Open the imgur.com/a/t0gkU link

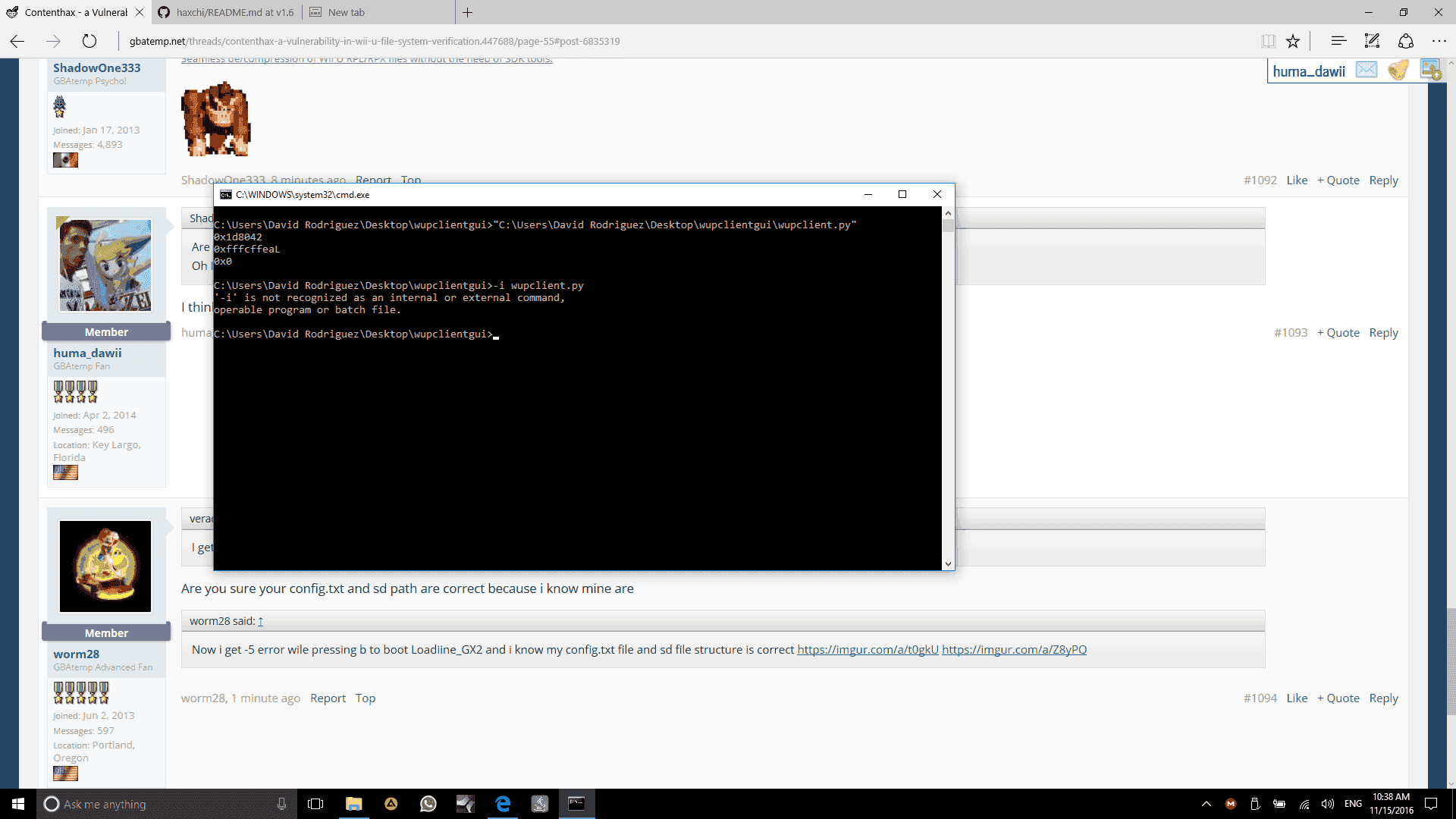pos(868,649)
